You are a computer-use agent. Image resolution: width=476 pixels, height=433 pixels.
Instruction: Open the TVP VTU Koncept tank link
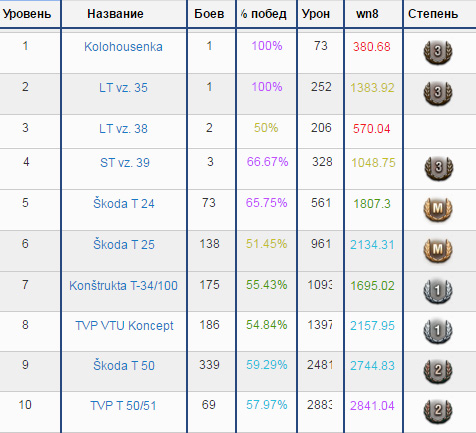point(124,326)
